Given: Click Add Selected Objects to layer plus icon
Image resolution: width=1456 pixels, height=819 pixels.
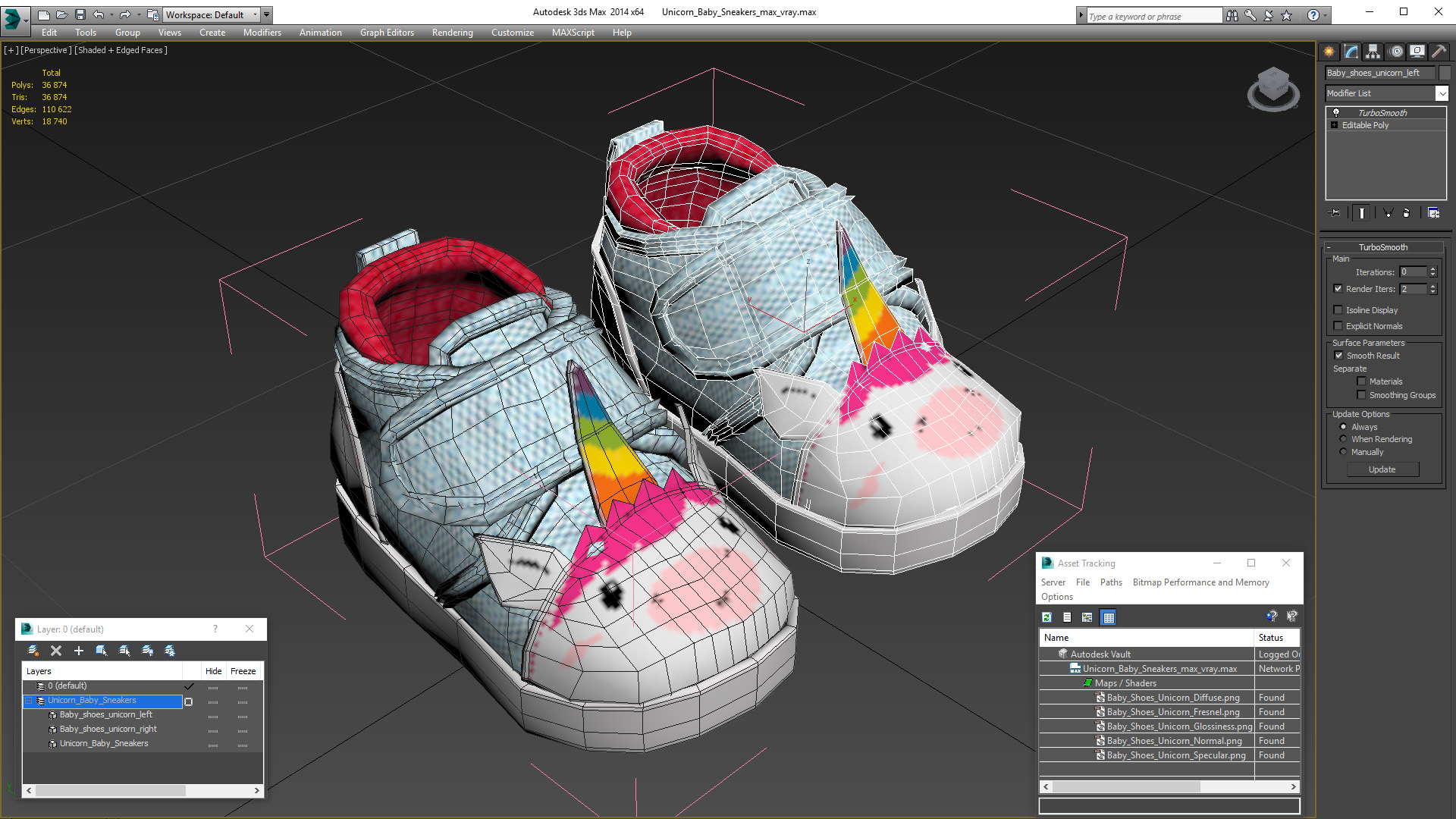Looking at the screenshot, I should pos(79,651).
